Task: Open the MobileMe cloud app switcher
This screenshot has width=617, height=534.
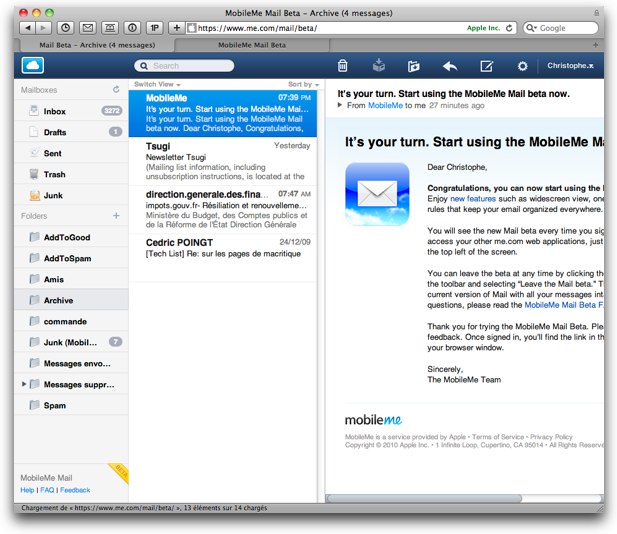Action: (33, 65)
